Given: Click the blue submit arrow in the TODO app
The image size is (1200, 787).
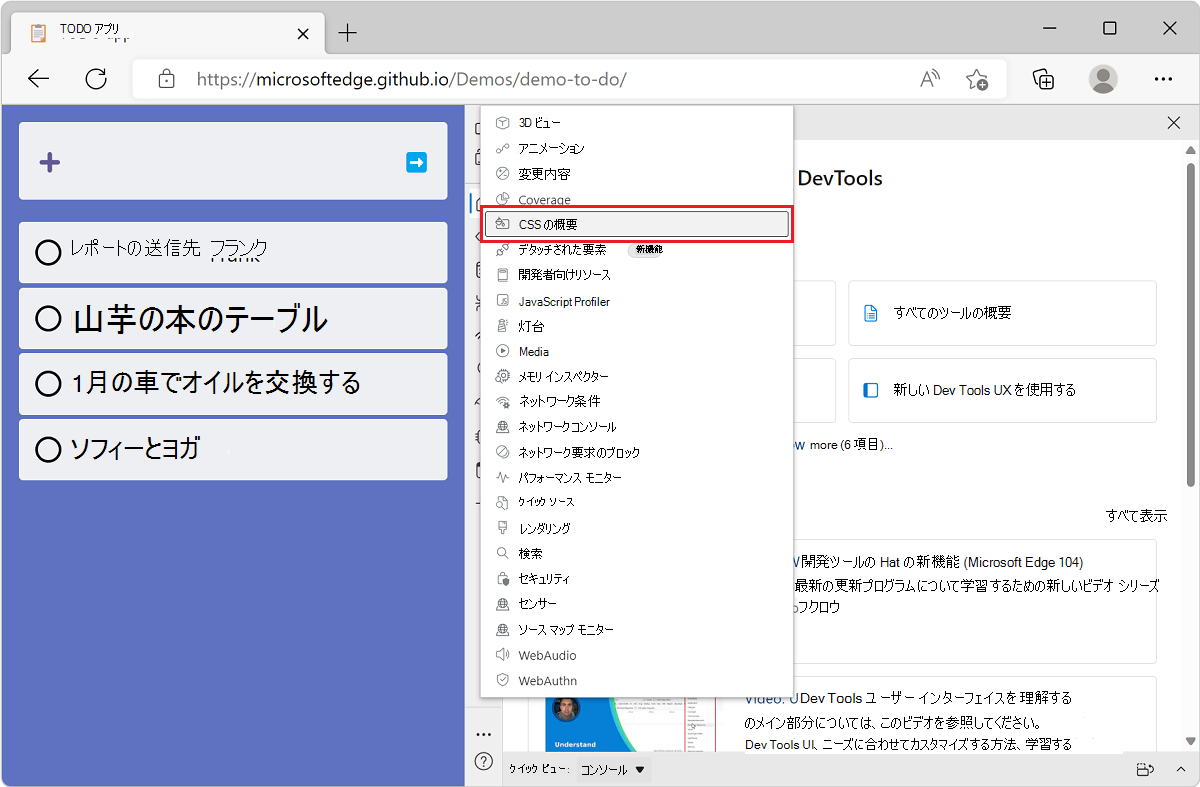Looking at the screenshot, I should tap(416, 161).
